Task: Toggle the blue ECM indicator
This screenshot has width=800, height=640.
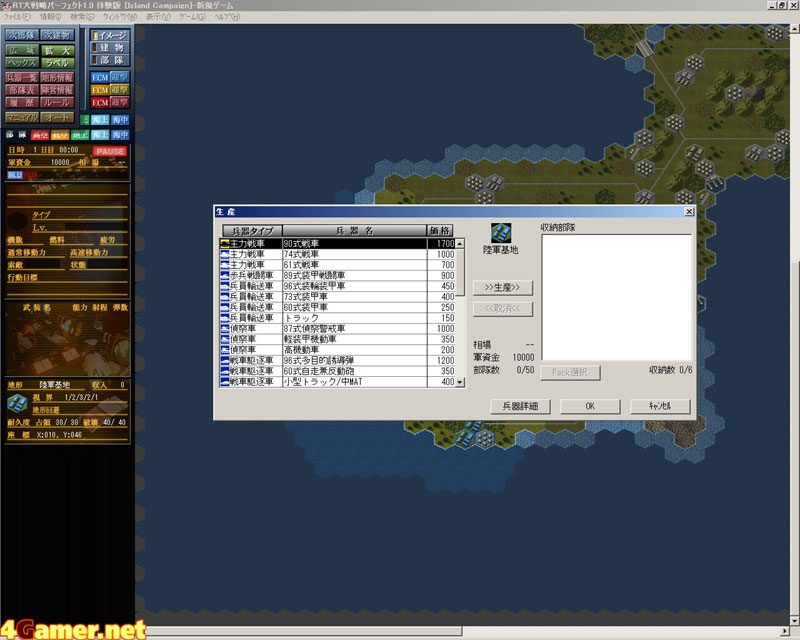Action: [x=100, y=78]
